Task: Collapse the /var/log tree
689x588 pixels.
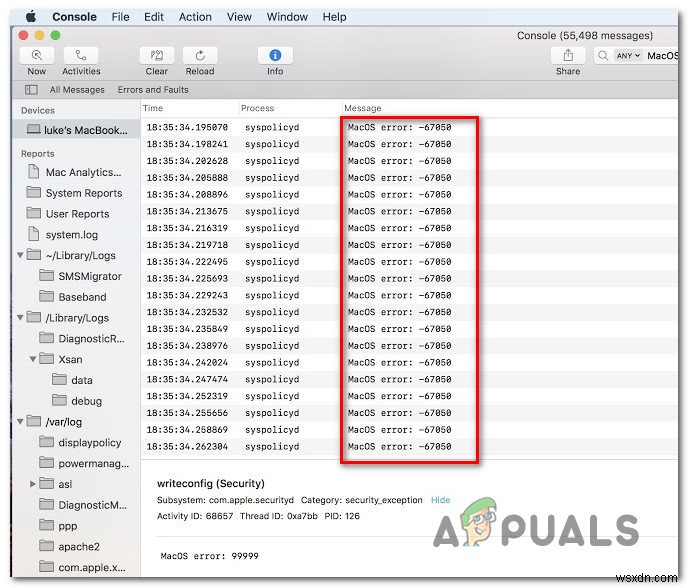Action: click(20, 421)
